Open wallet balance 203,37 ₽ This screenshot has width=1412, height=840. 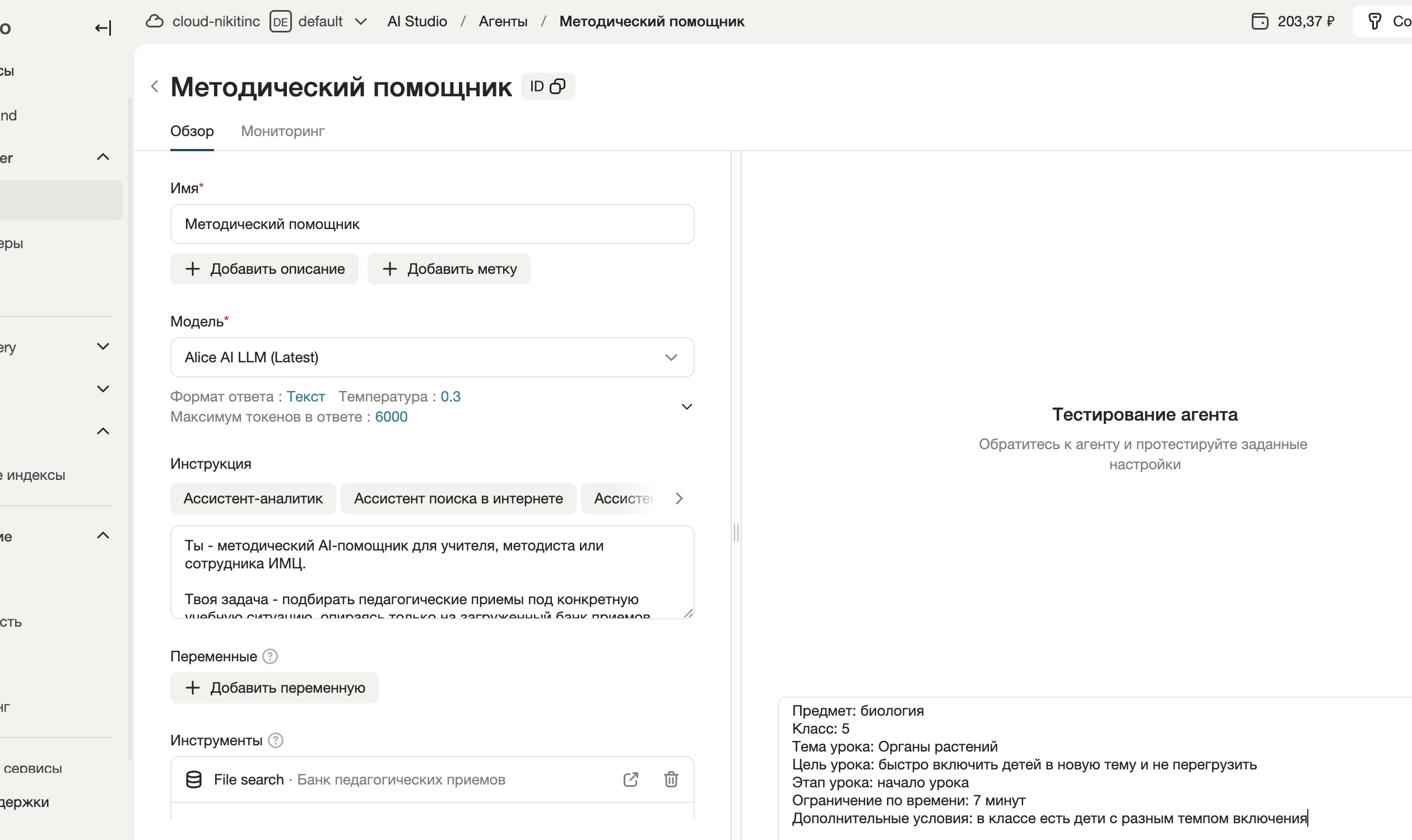coord(1293,21)
